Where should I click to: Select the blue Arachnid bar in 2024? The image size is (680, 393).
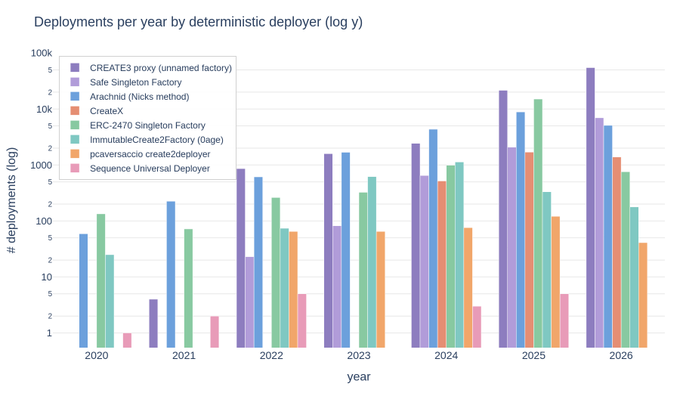(x=433, y=238)
